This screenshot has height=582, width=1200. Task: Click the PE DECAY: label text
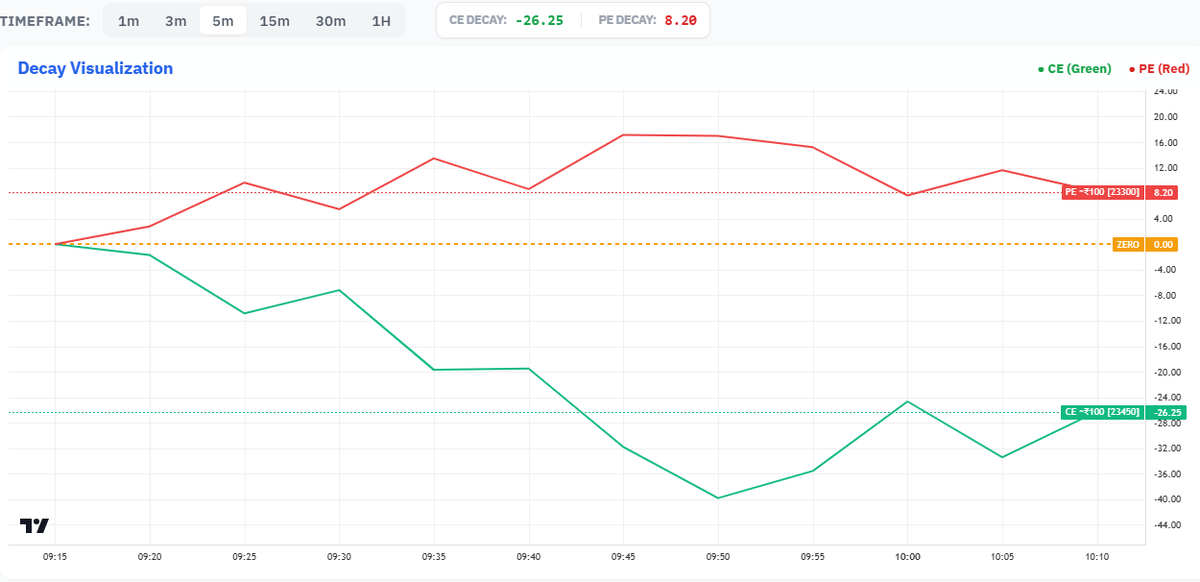pyautogui.click(x=627, y=20)
